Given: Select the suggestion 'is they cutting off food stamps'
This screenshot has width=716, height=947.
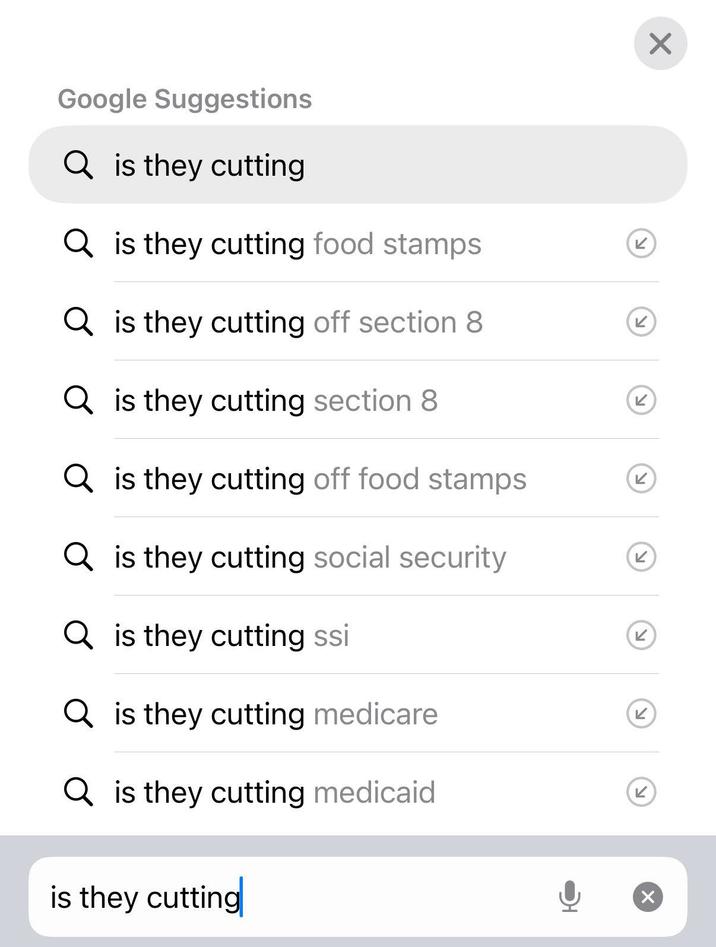Looking at the screenshot, I should point(320,478).
